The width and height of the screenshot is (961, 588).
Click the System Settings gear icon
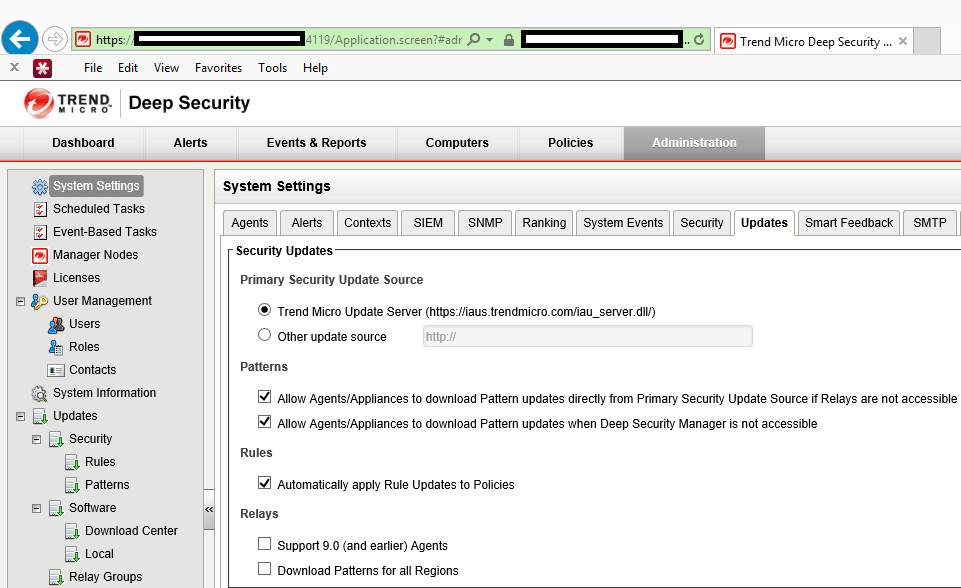pyautogui.click(x=39, y=186)
